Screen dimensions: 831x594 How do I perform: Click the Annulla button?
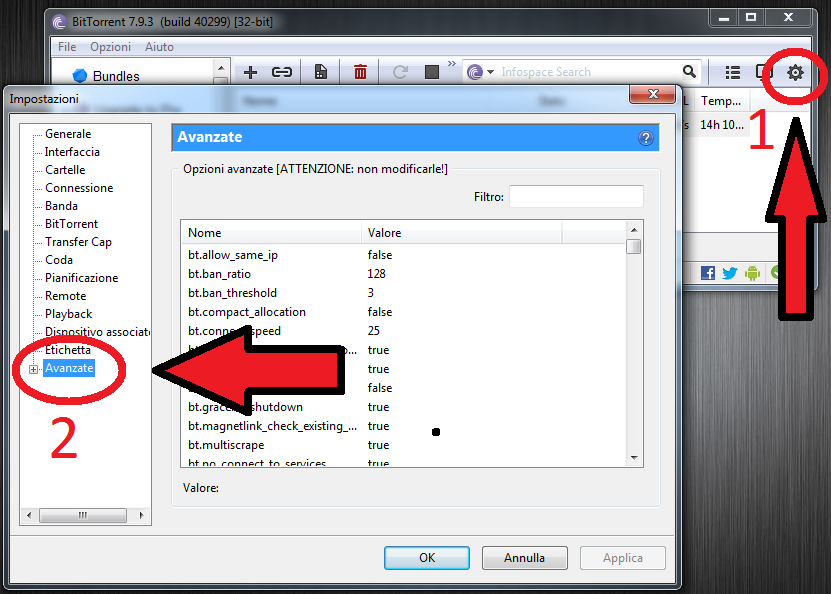pos(524,558)
